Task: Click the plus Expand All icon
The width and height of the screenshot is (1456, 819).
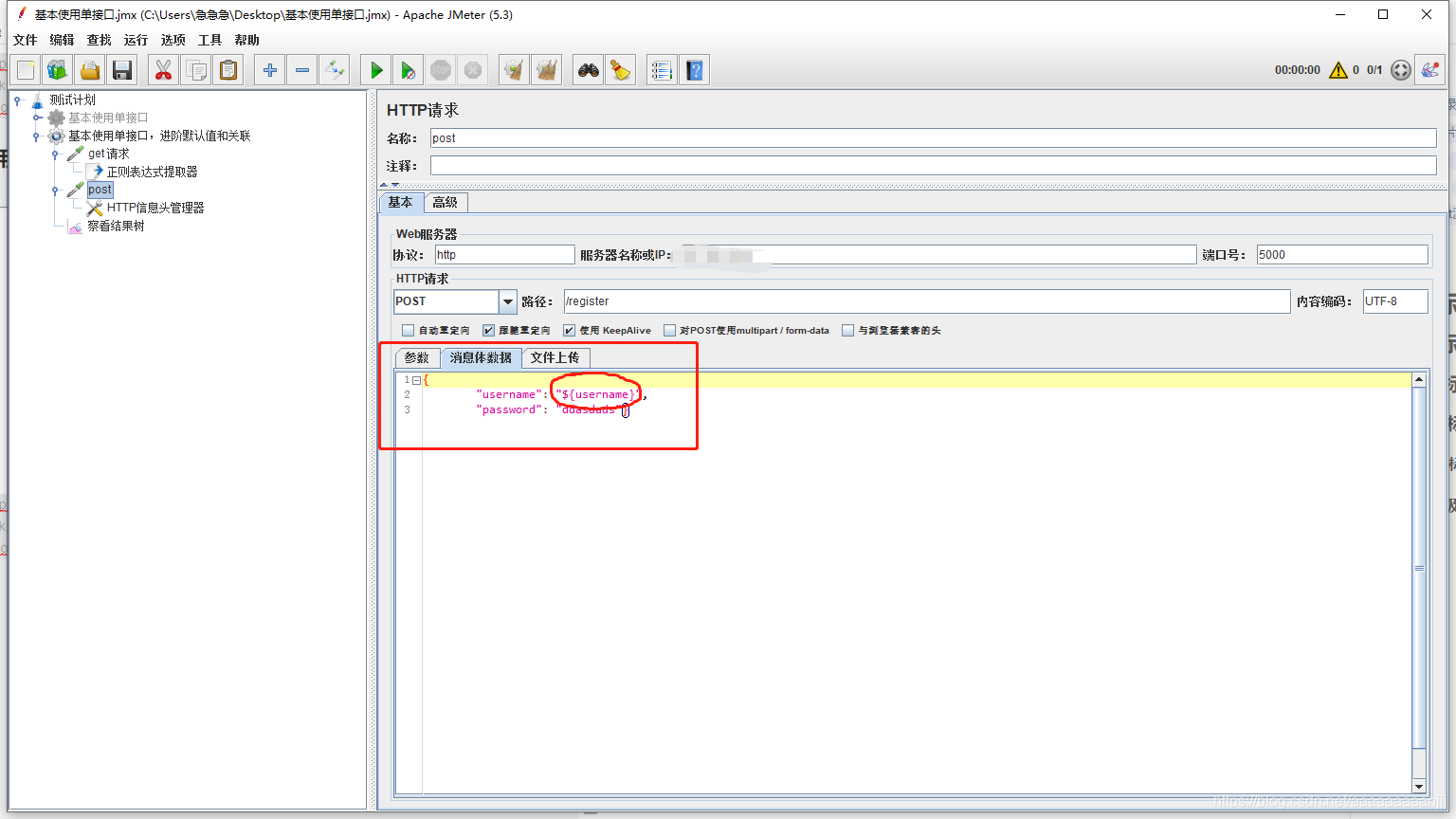Action: [270, 70]
